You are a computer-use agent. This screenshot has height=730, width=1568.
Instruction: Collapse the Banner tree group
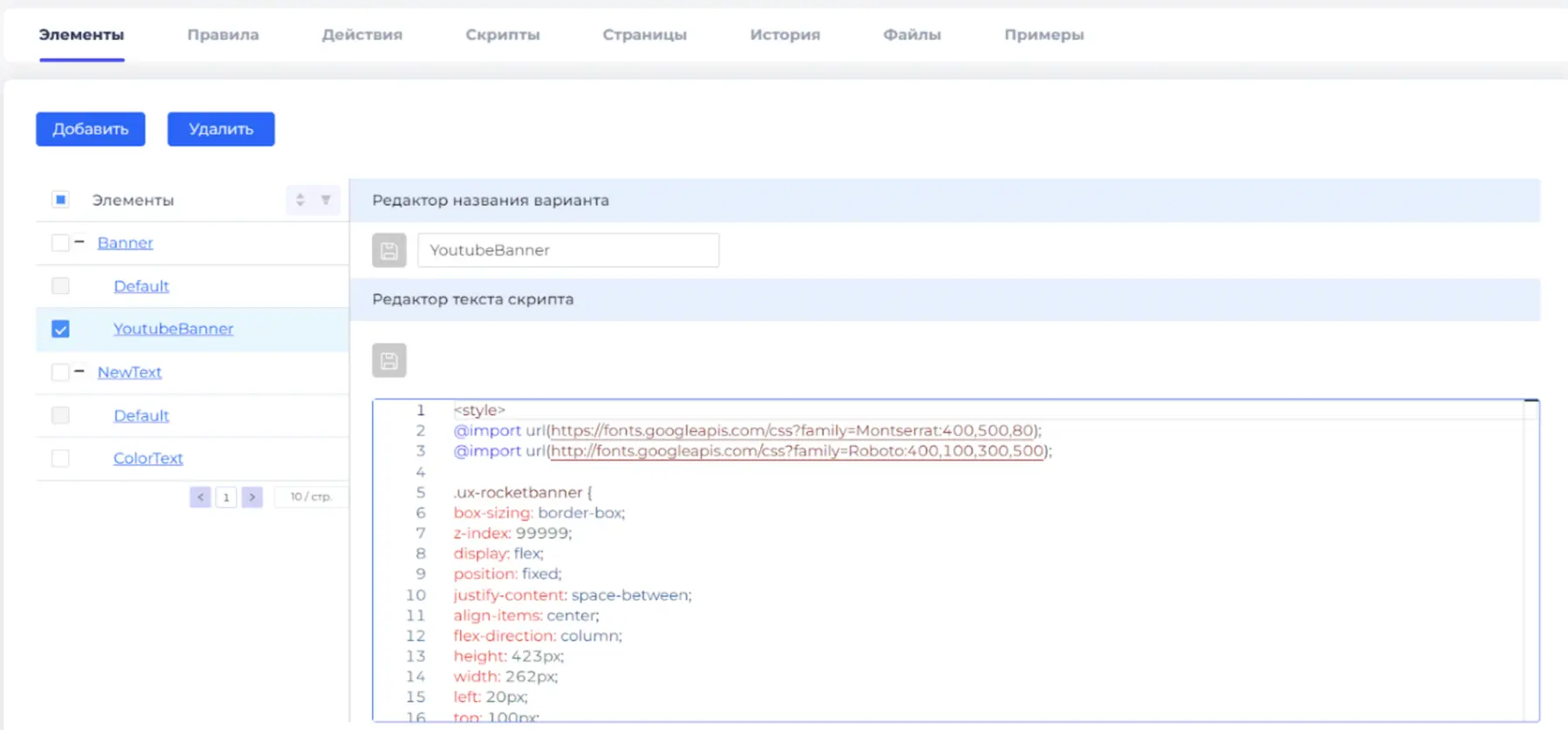[x=79, y=242]
